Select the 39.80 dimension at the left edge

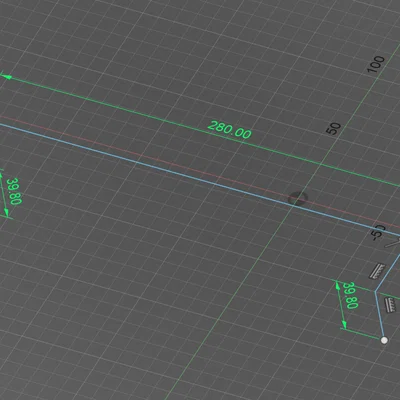(14, 191)
